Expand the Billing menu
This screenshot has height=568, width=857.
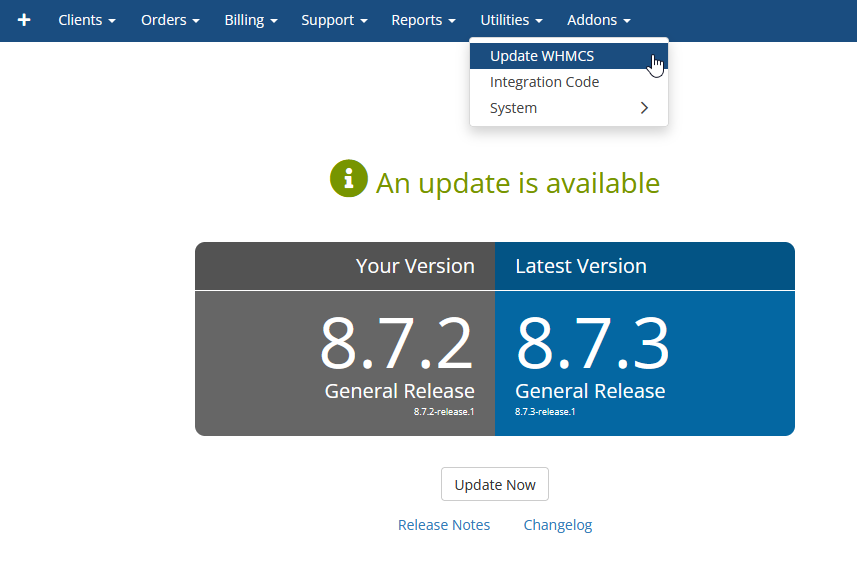point(251,20)
